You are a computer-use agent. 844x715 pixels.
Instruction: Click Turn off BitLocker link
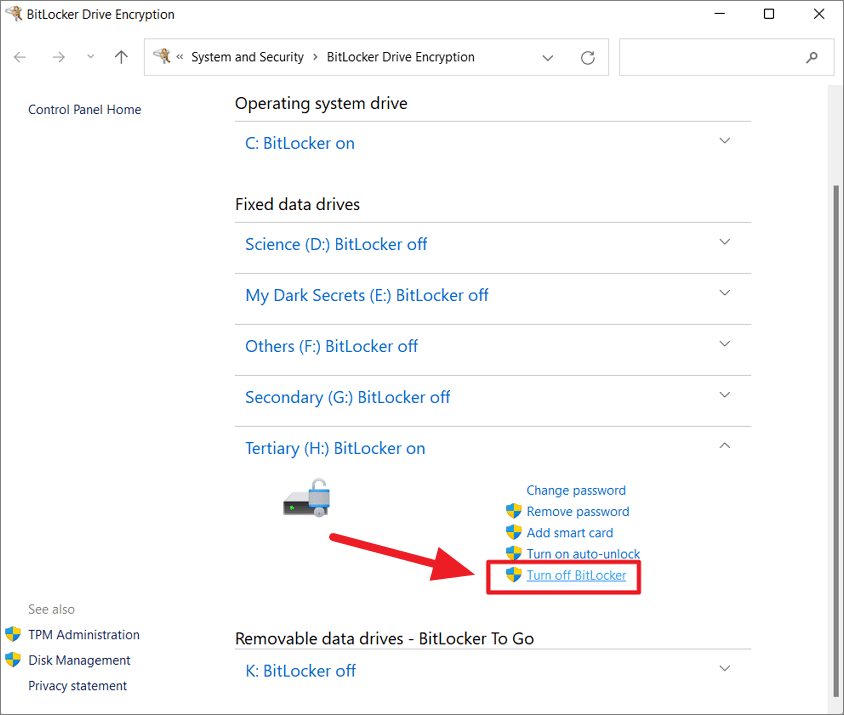pyautogui.click(x=576, y=576)
